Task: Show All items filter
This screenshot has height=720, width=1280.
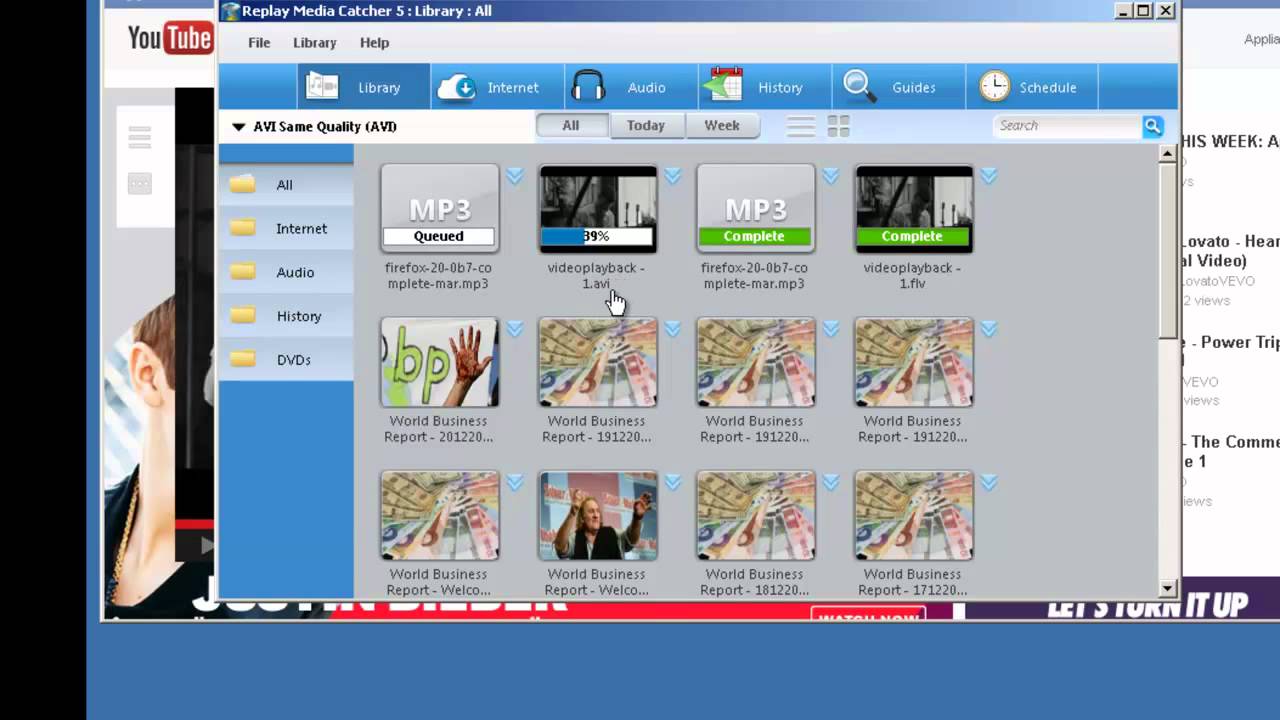Action: coord(571,126)
